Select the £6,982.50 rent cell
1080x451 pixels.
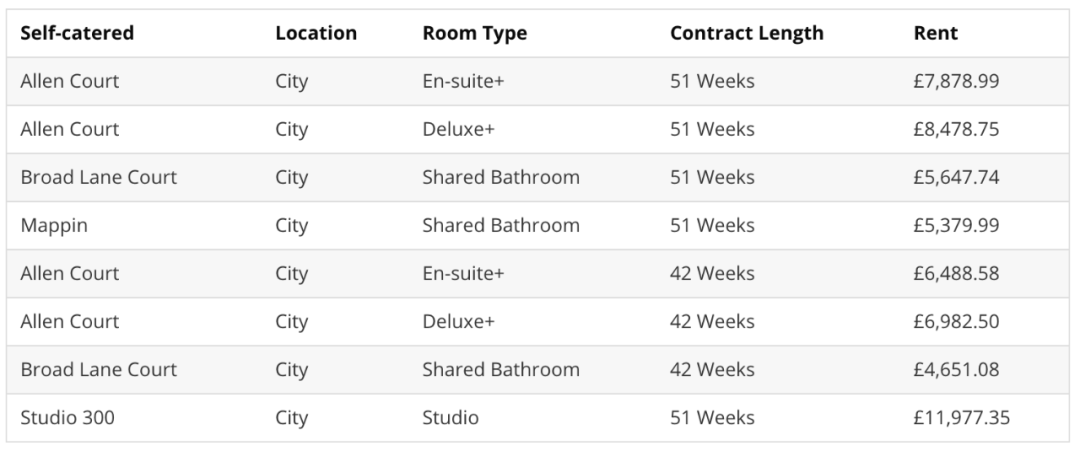tap(956, 322)
